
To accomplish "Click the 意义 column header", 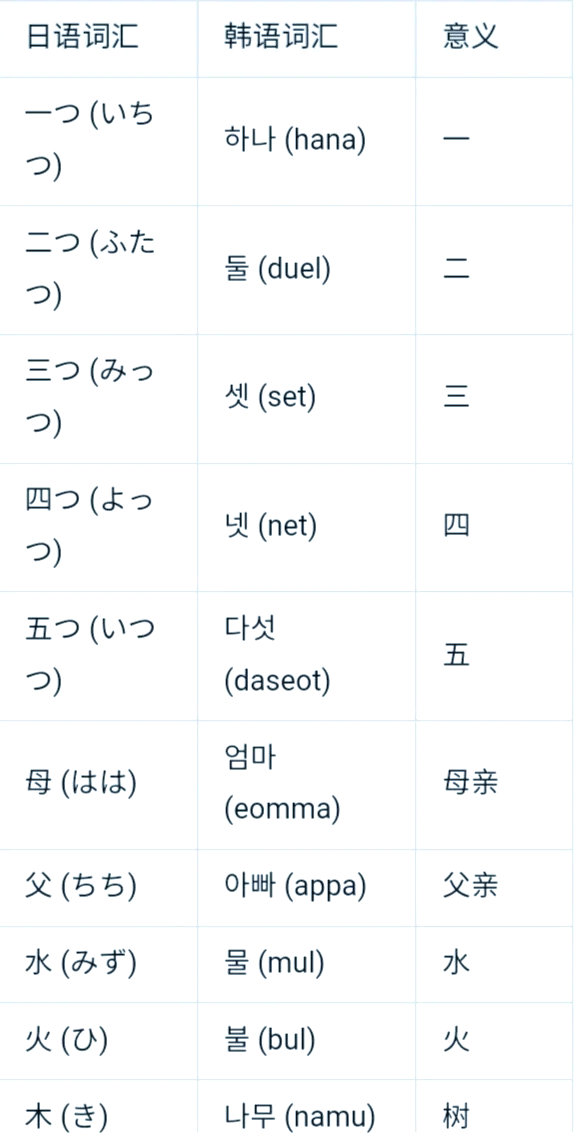I will [x=495, y=38].
